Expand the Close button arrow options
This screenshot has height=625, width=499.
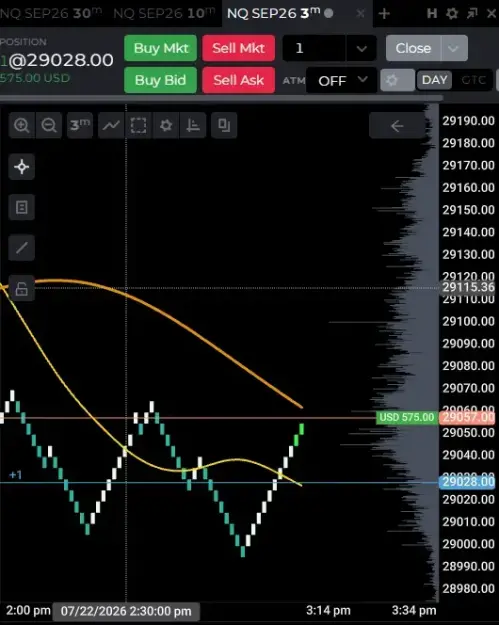[x=454, y=48]
